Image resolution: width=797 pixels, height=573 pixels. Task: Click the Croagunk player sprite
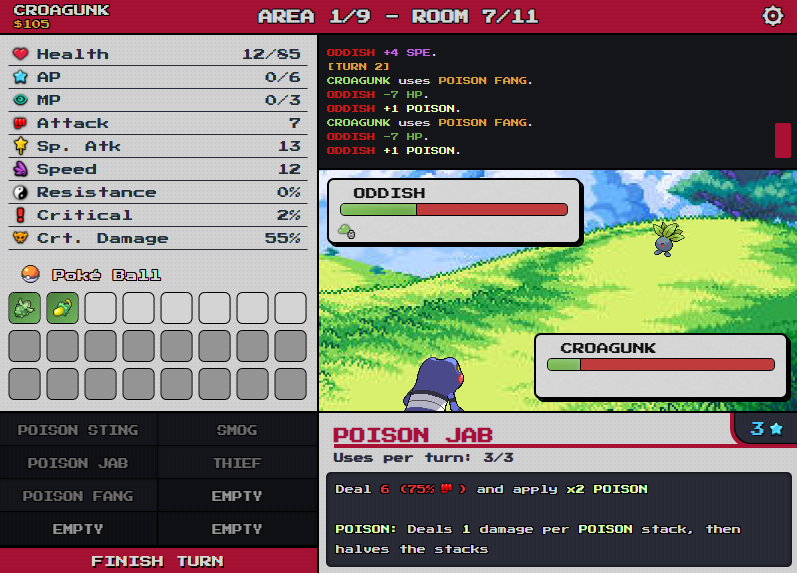click(x=436, y=384)
